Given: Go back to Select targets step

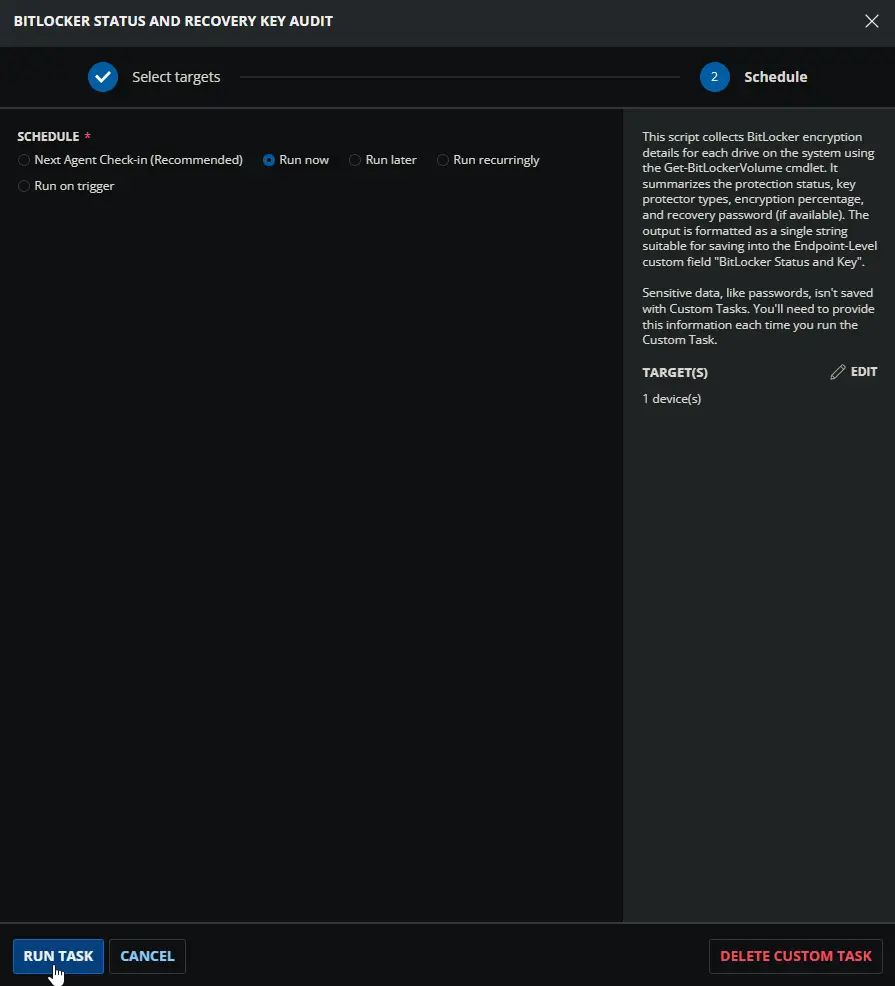Looking at the screenshot, I should pyautogui.click(x=176, y=77).
